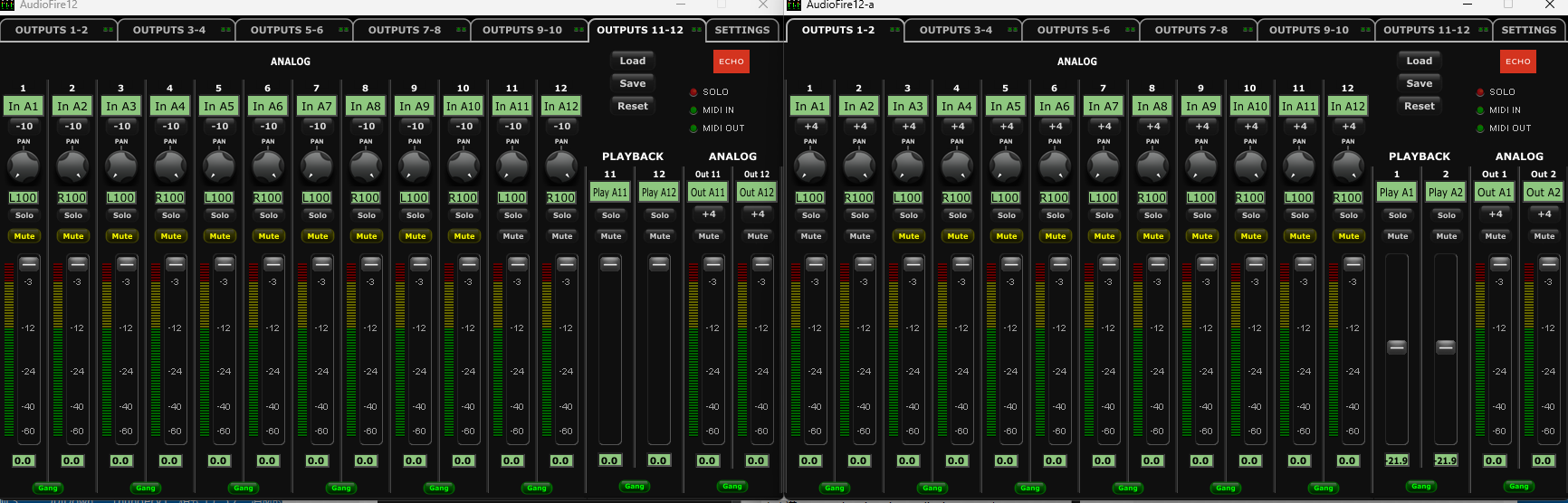The image size is (1568, 503).
Task: Mute Out 12 channel in AudioFire12
Action: [758, 236]
